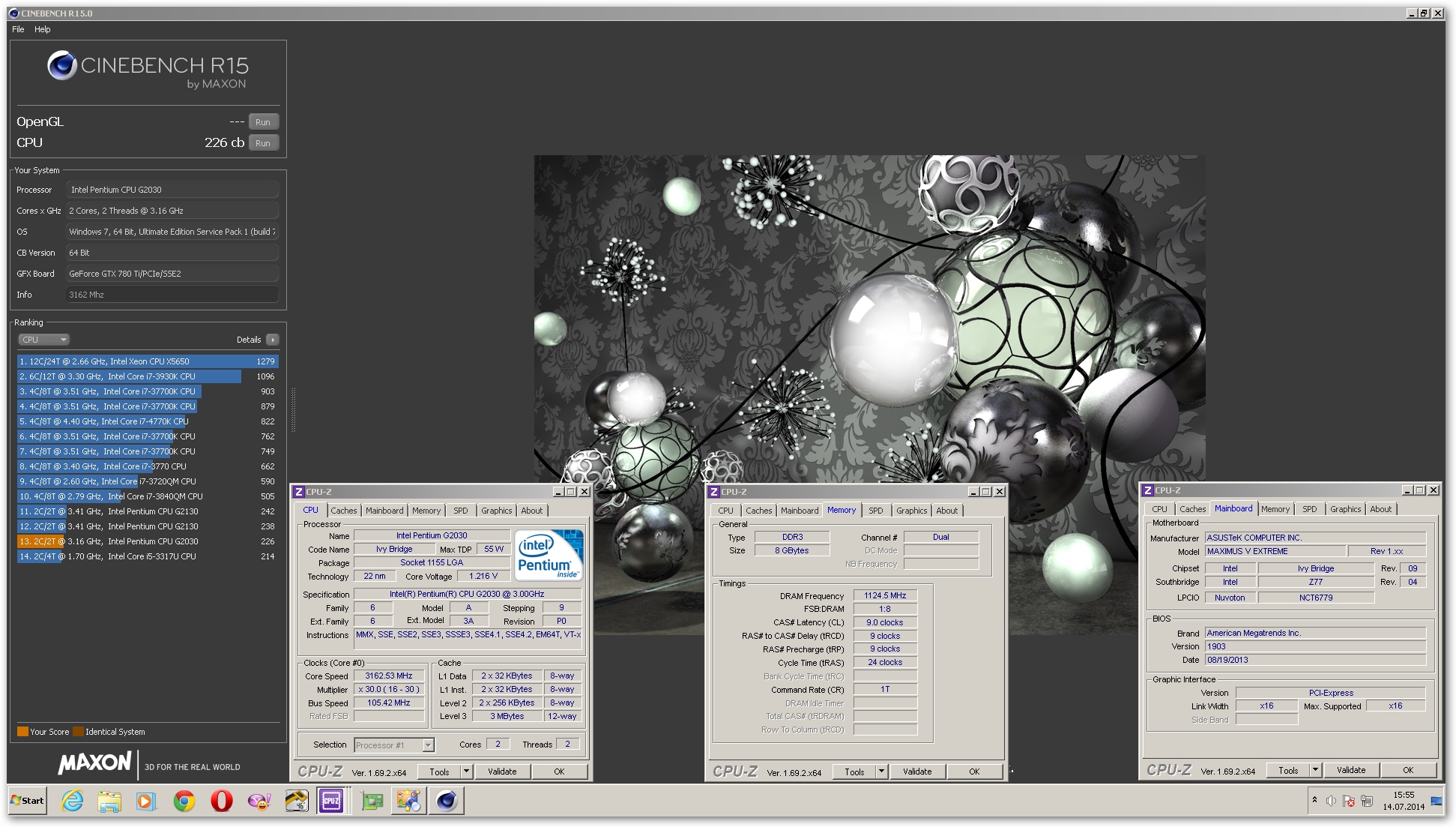Viewport: 1456px width, 827px height.
Task: Click the Windows Start button
Action: (x=28, y=801)
